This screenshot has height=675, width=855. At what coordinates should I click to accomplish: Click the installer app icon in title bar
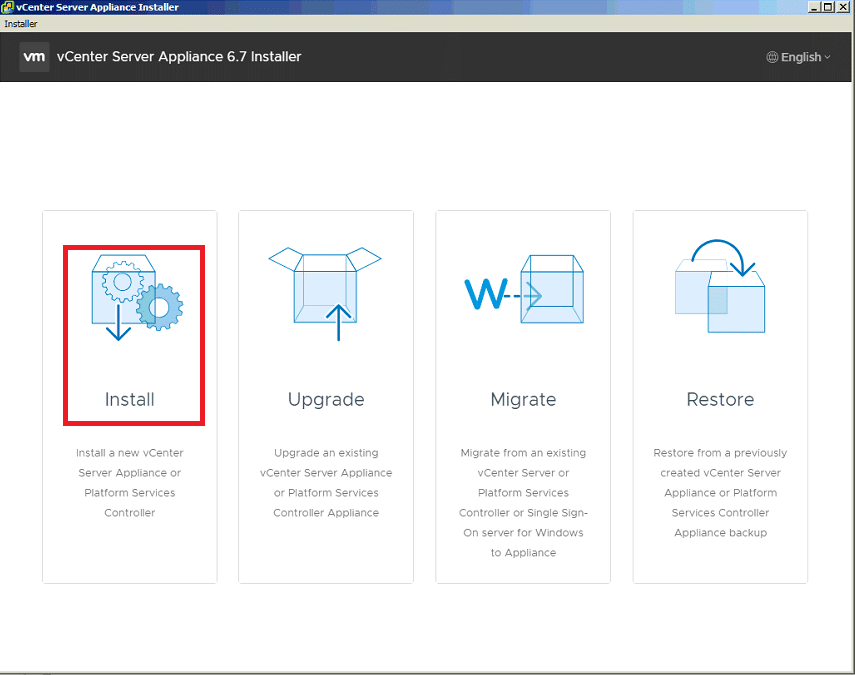[7, 7]
